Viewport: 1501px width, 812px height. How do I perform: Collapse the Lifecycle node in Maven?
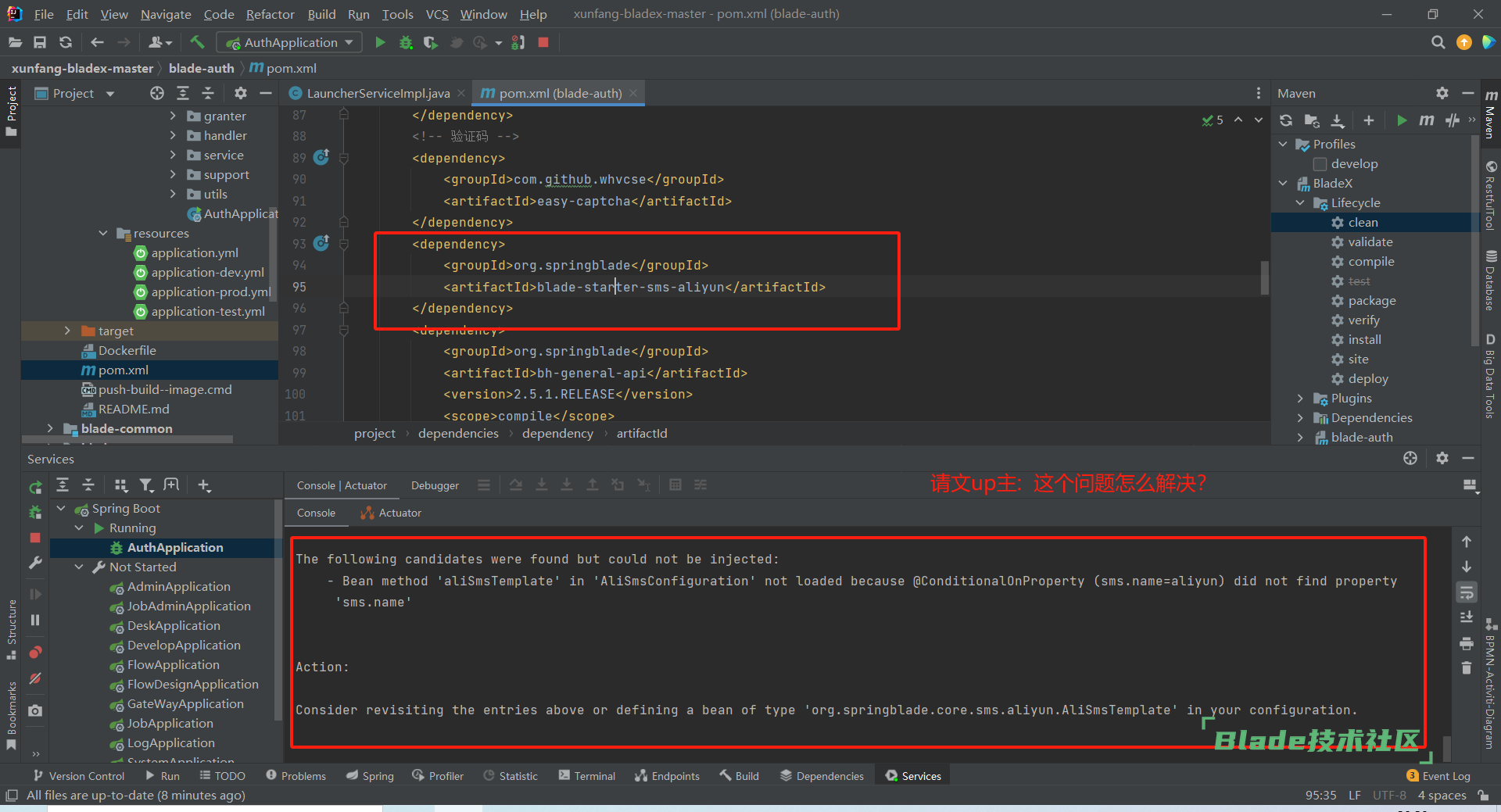point(1300,202)
